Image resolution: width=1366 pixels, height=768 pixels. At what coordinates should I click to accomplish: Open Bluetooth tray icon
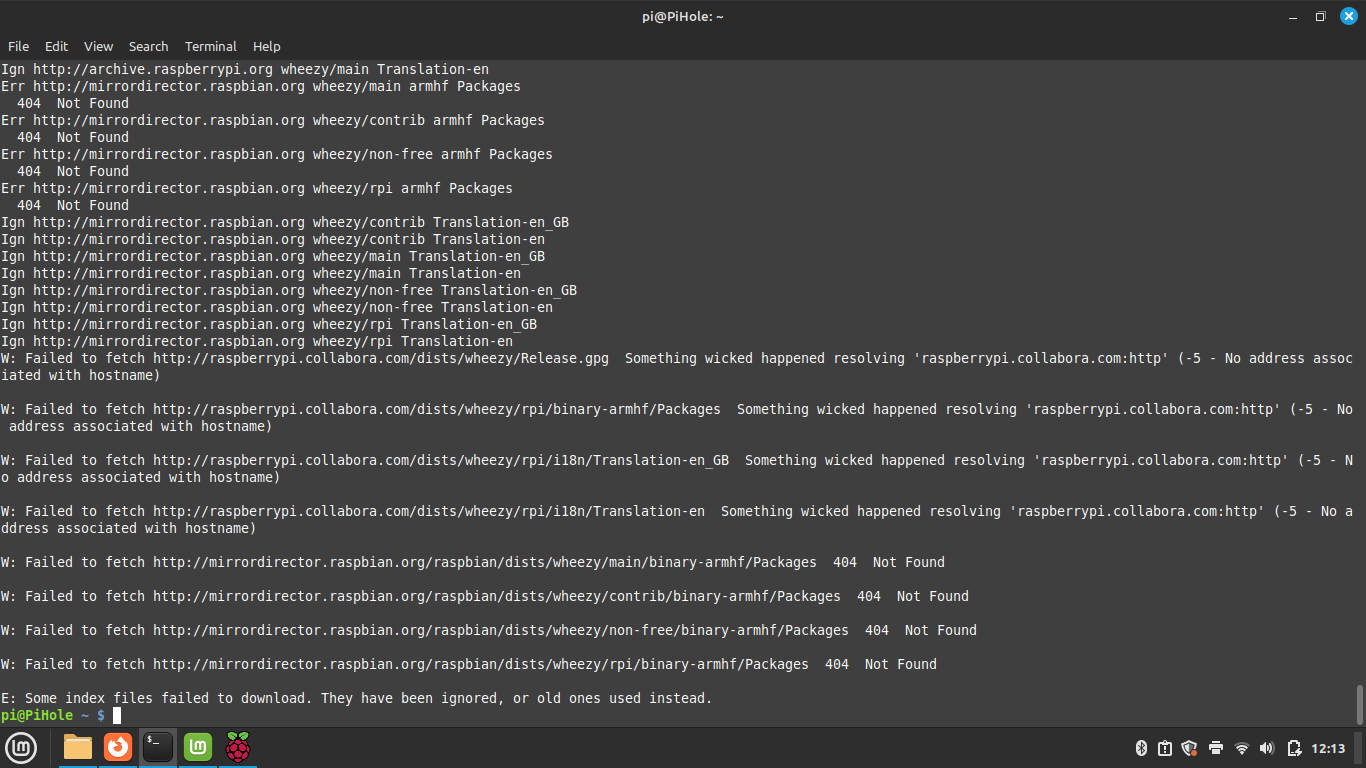pos(1141,748)
